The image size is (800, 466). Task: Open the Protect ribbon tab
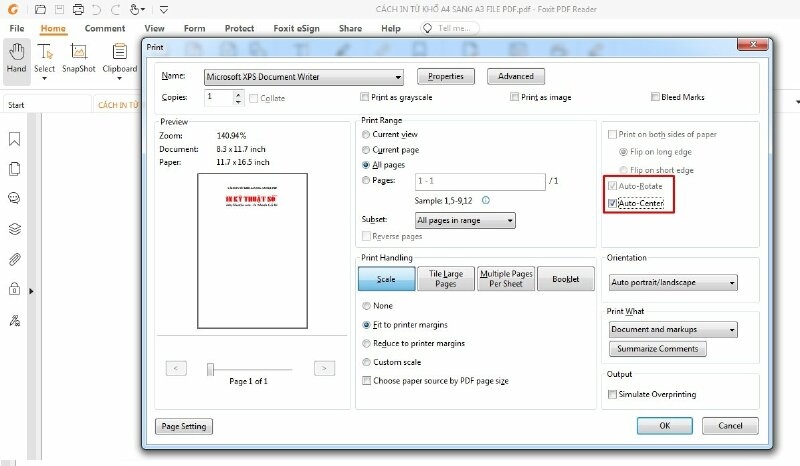click(239, 28)
